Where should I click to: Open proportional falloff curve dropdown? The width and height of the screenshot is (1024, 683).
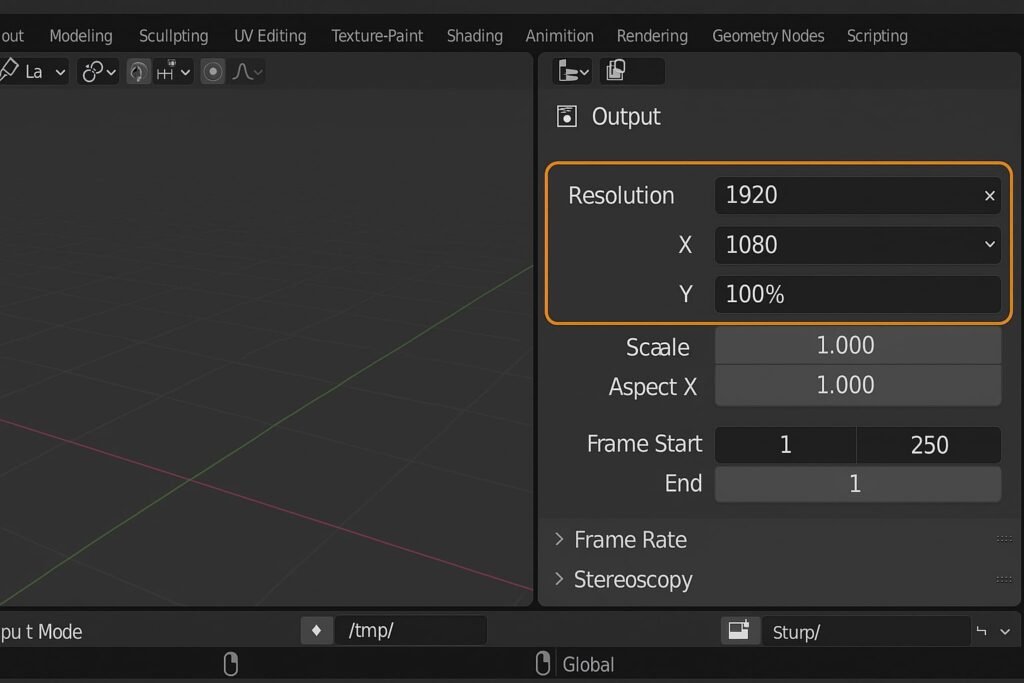click(x=248, y=72)
